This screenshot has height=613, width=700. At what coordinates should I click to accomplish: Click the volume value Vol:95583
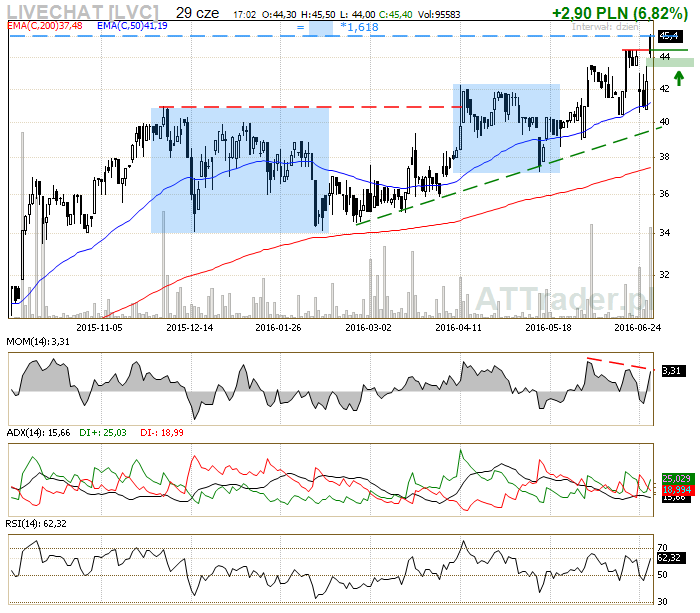tap(439, 15)
